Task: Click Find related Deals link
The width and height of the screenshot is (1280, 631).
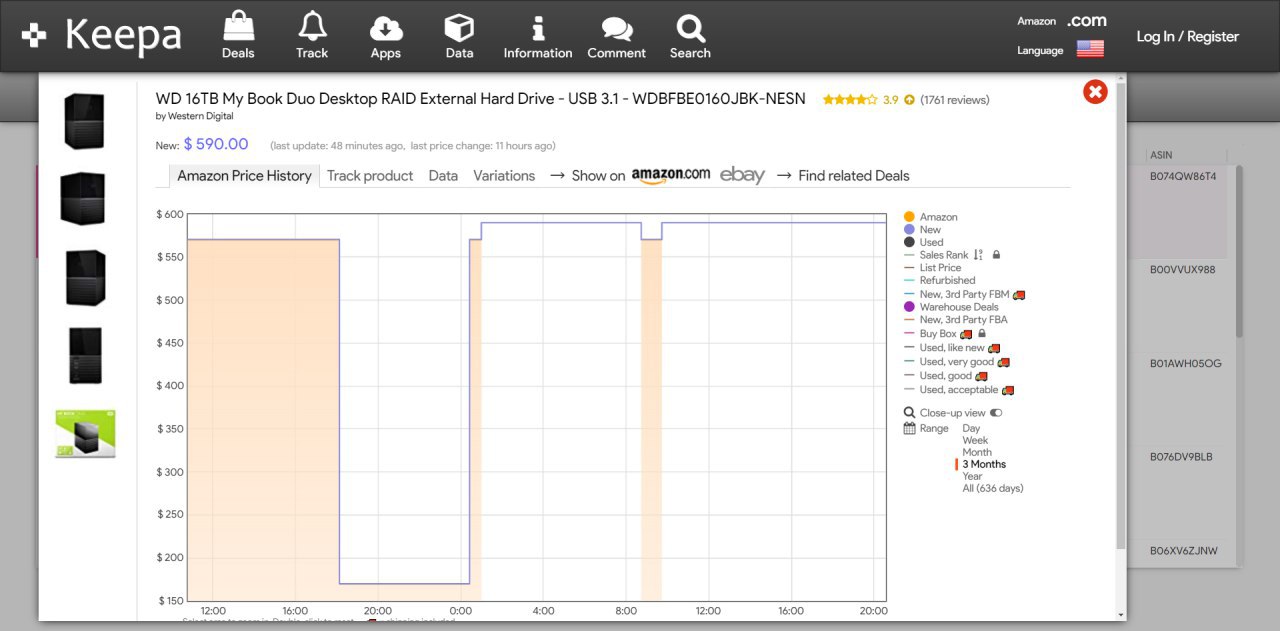Action: pyautogui.click(x=854, y=176)
